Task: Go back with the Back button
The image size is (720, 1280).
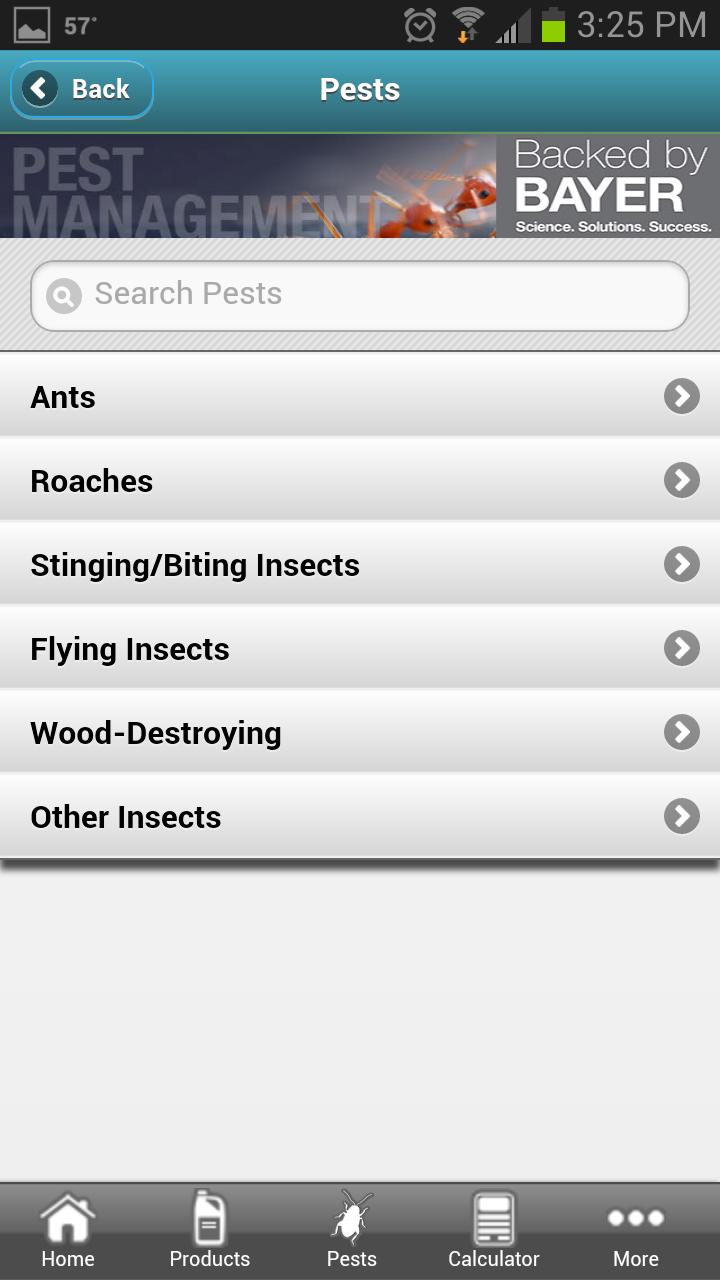Action: pos(81,90)
